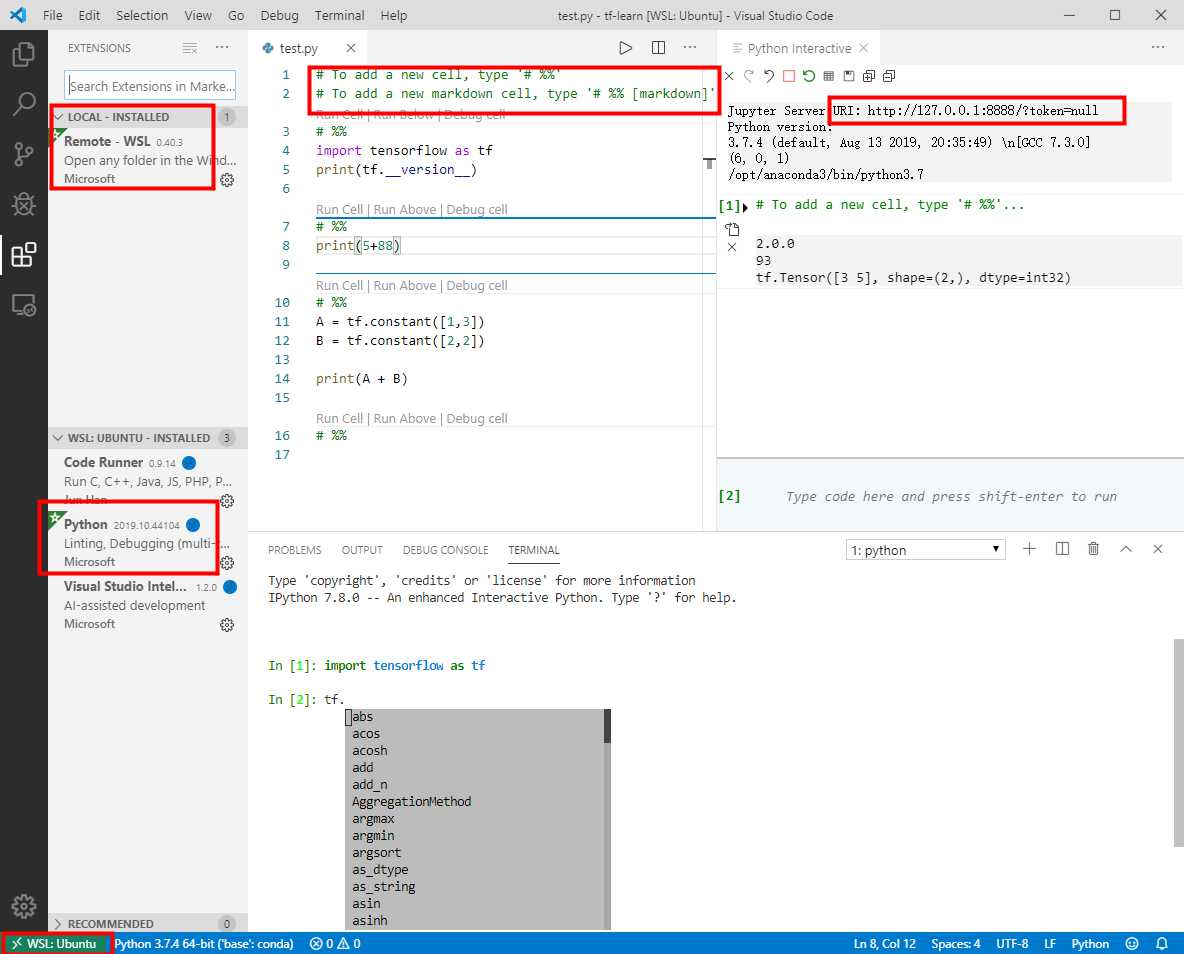Run test.py with the play icon
Screen dimensions: 1184x954
[625, 48]
